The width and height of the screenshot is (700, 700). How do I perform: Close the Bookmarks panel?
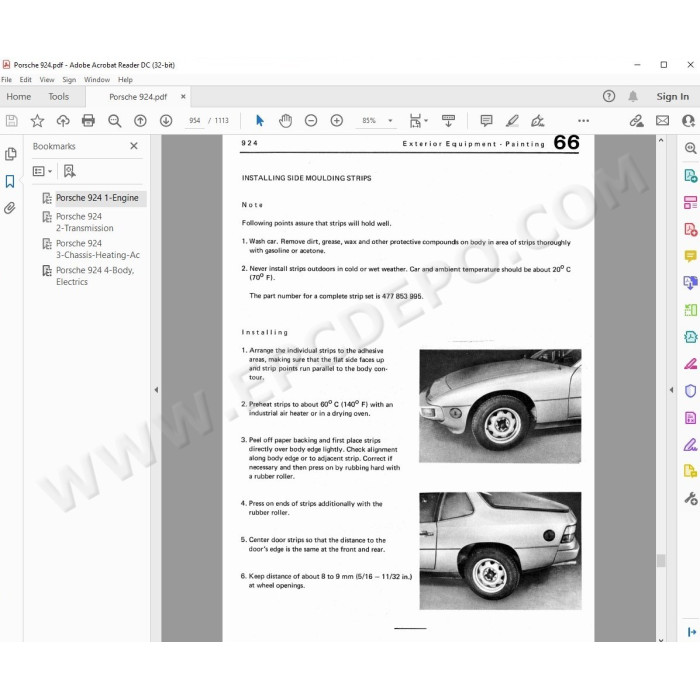[134, 146]
